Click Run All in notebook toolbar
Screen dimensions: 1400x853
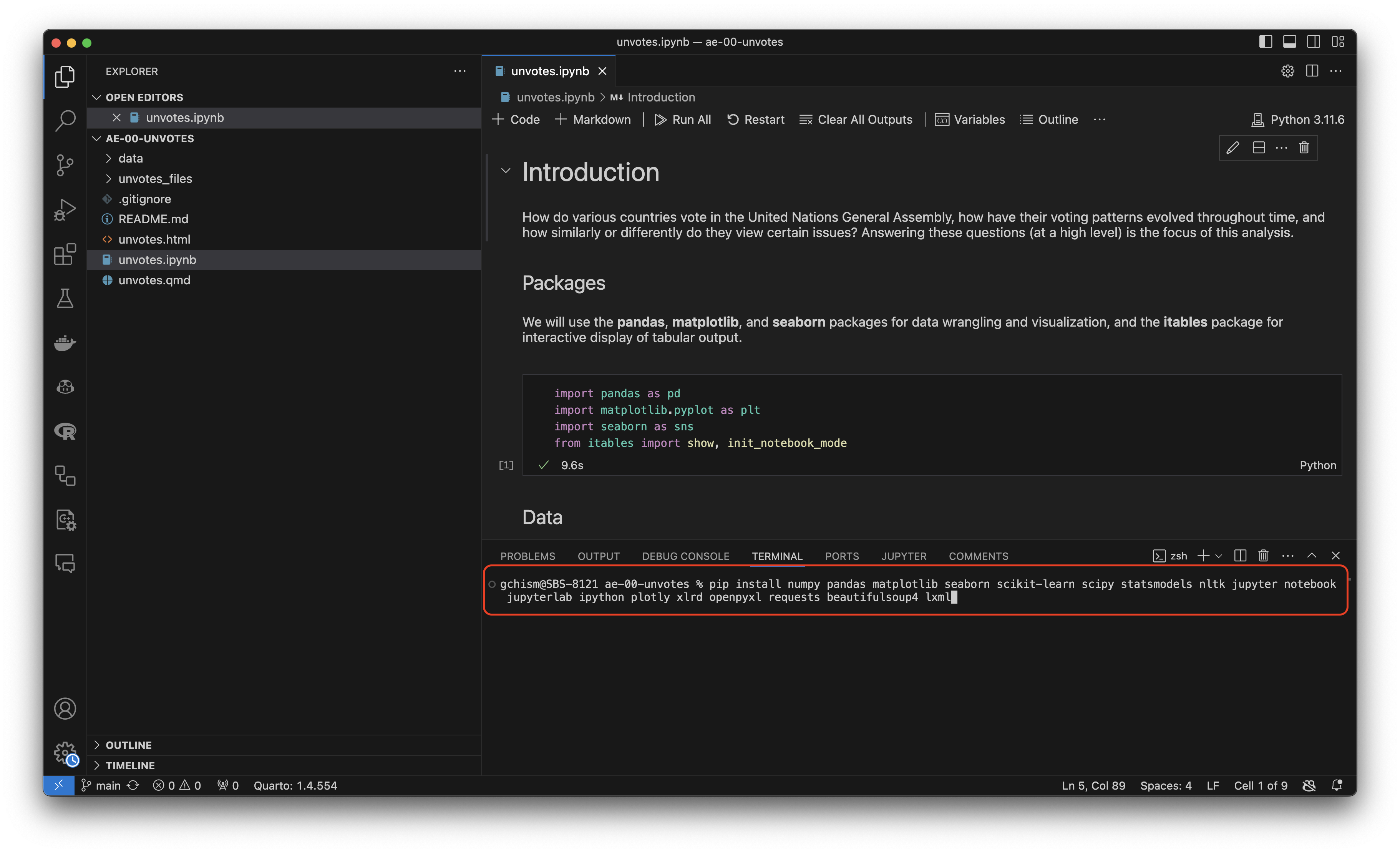coord(682,119)
